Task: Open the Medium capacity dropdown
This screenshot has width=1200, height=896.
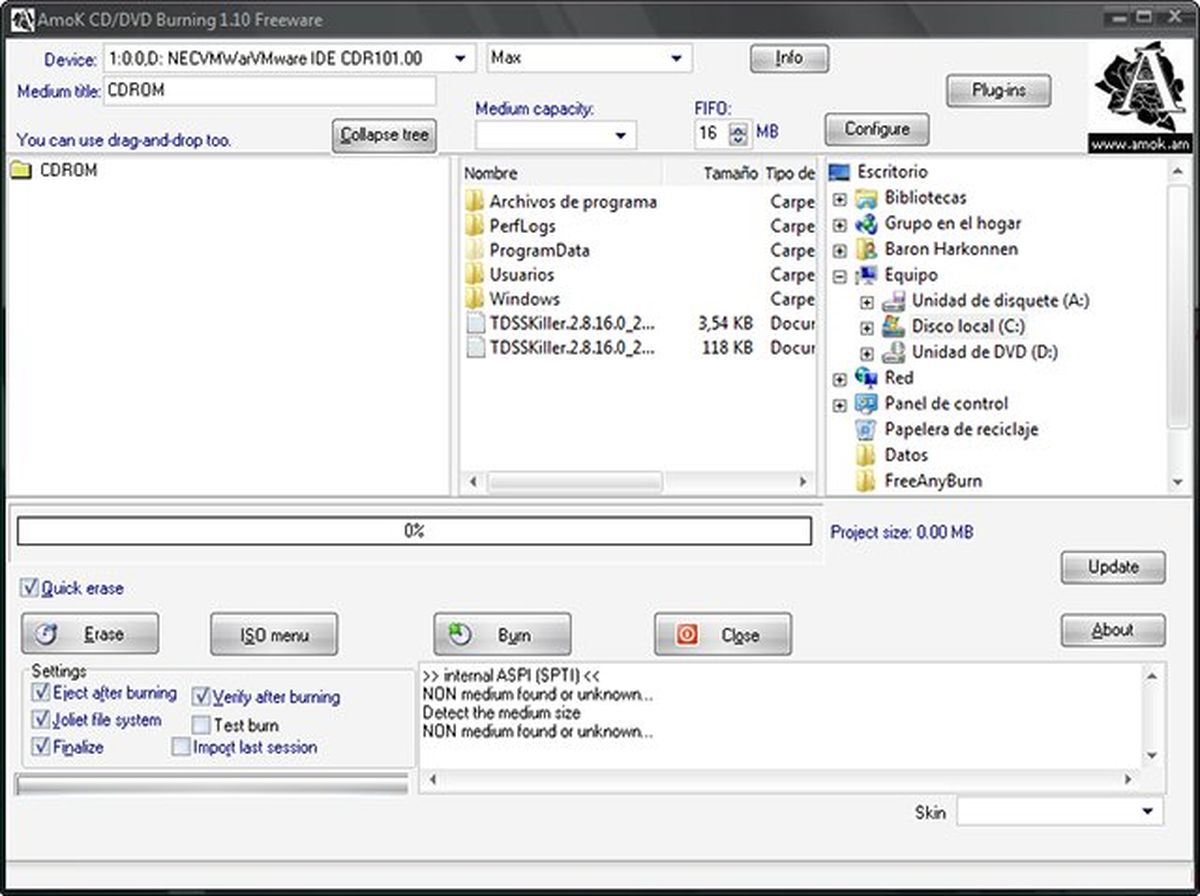Action: tap(621, 135)
